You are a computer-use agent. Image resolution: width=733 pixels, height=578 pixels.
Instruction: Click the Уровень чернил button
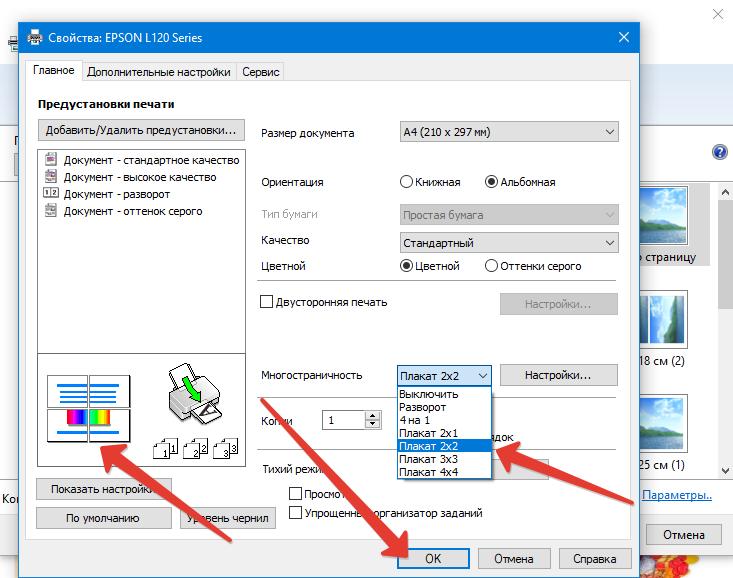point(228,518)
